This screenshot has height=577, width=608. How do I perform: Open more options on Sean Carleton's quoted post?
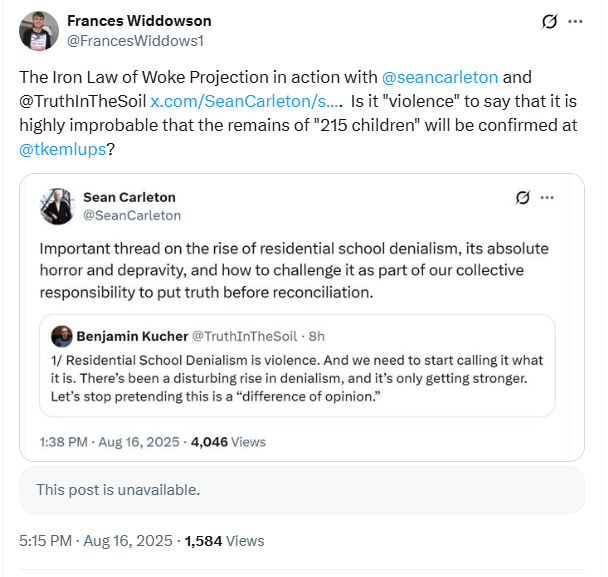tap(547, 198)
